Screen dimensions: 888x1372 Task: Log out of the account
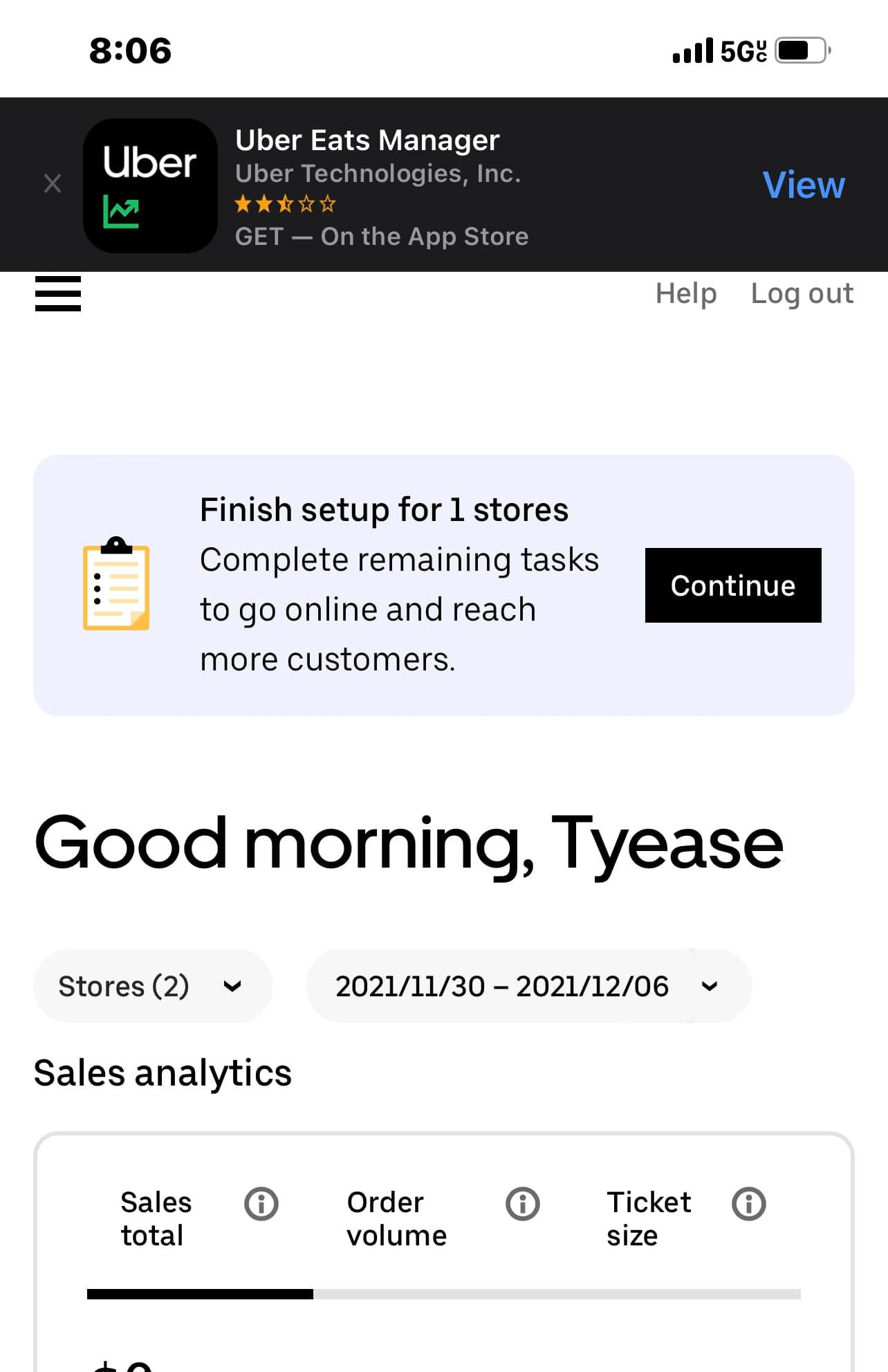pos(802,293)
